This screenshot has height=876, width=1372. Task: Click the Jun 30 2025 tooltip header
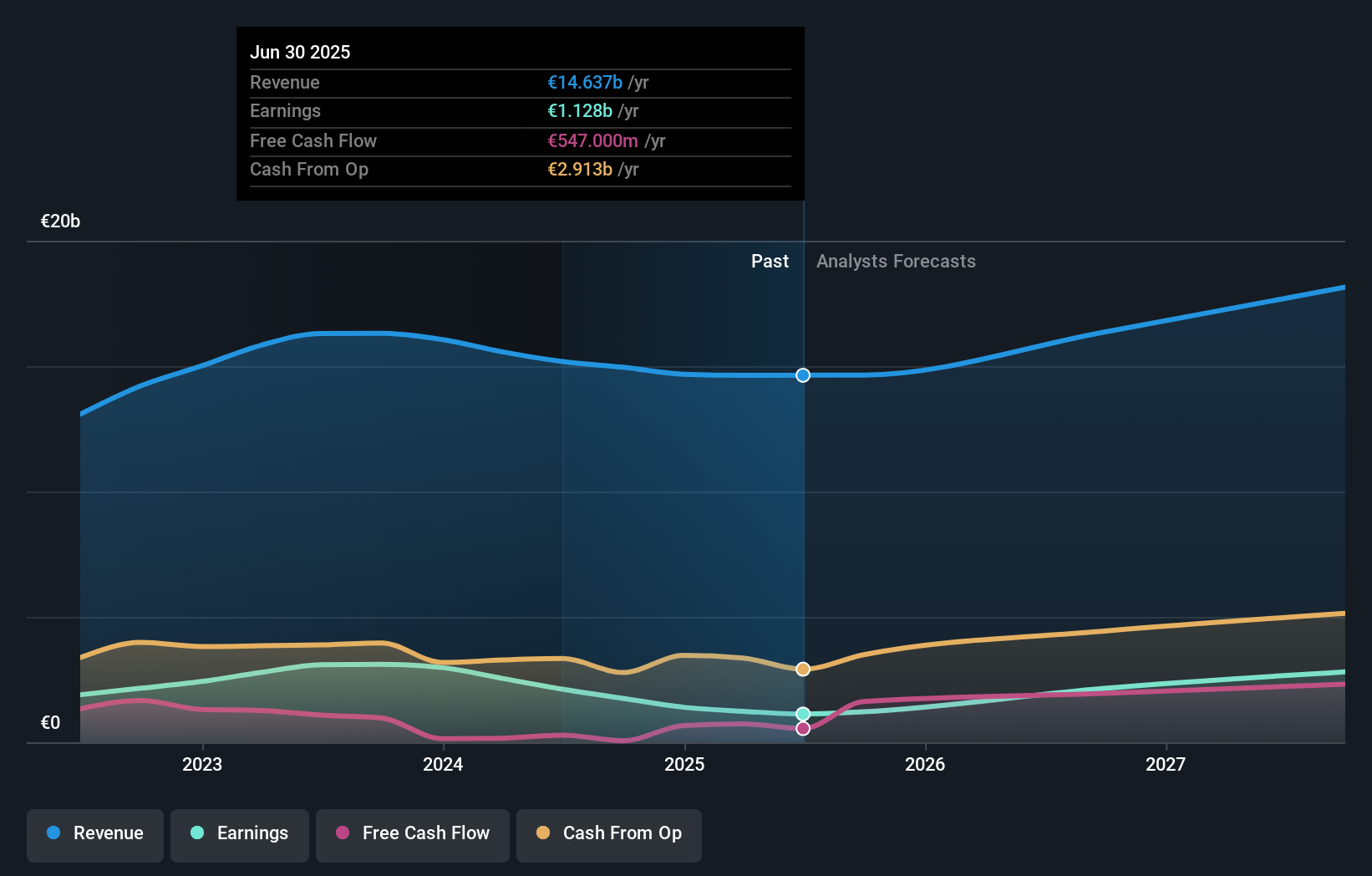(299, 52)
